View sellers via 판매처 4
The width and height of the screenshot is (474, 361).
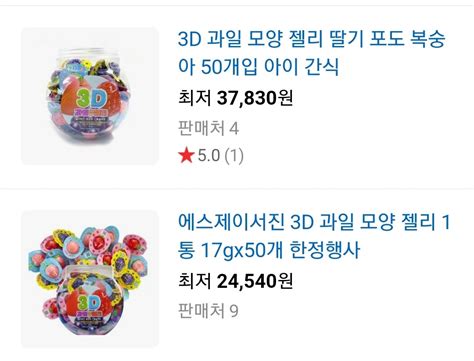tap(208, 128)
